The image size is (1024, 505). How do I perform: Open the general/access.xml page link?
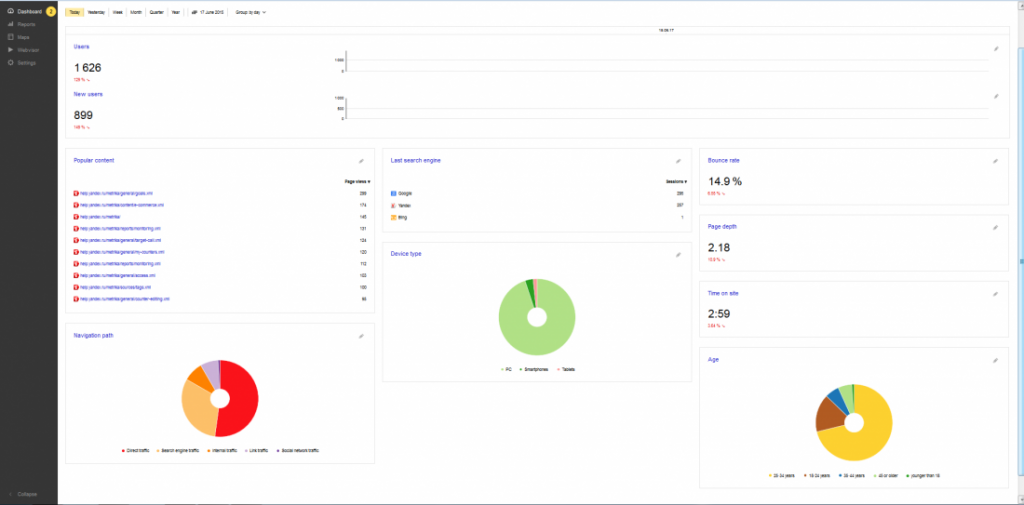pos(118,276)
